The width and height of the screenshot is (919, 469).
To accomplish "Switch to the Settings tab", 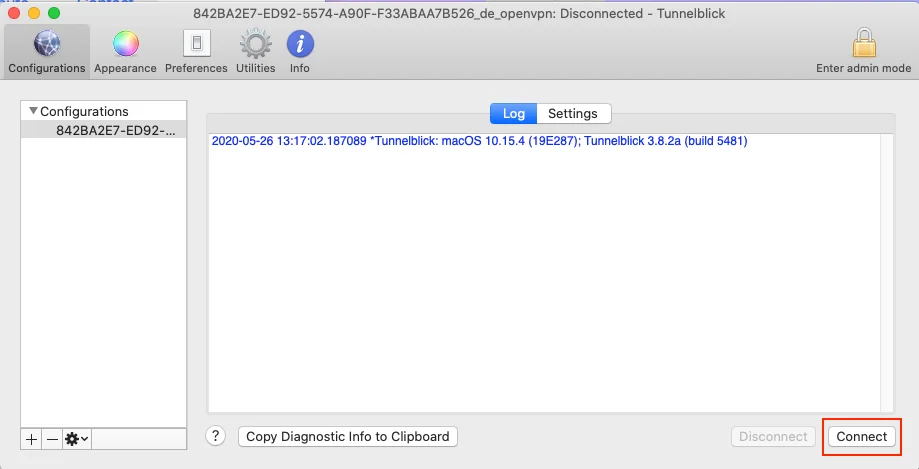I will click(573, 114).
